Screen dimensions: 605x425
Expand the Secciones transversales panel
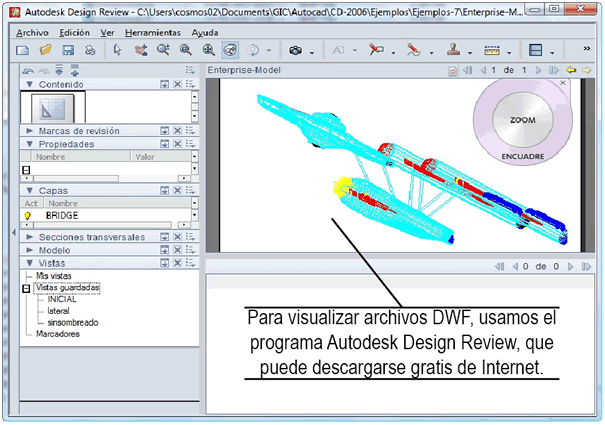coord(31,237)
